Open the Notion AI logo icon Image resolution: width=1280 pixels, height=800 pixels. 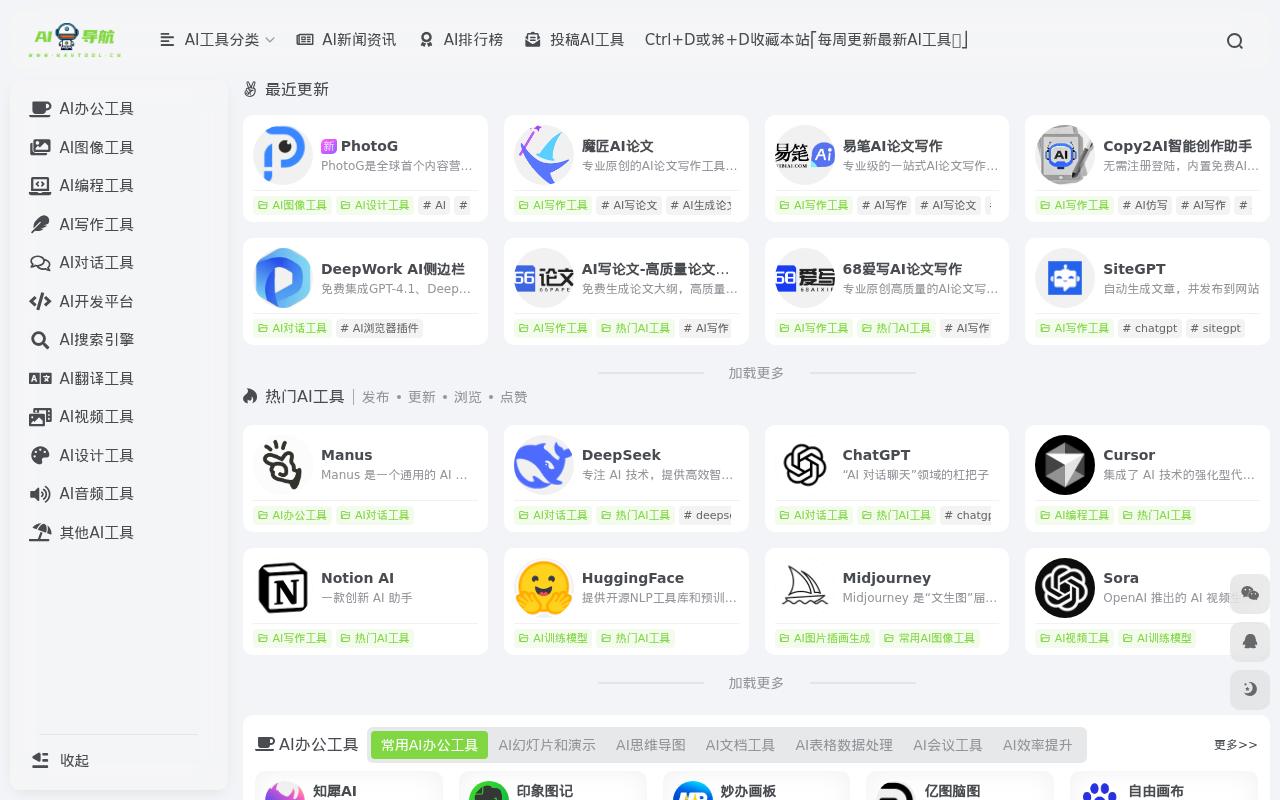click(283, 588)
